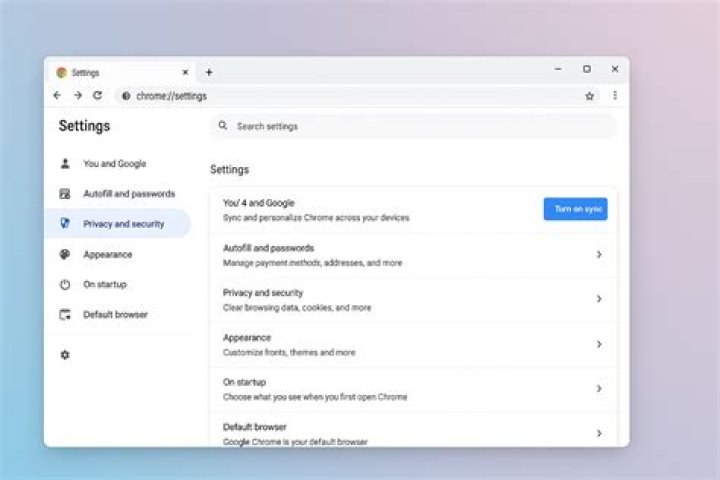
Task: Click the power icon for On startup
Action: 65,284
